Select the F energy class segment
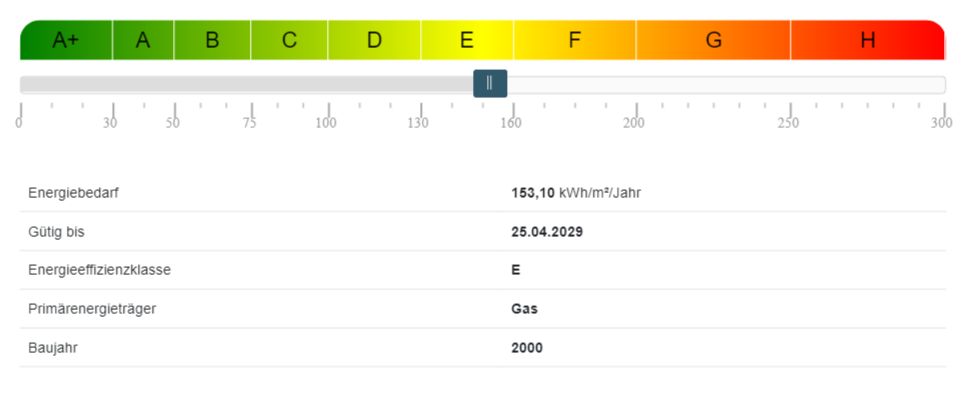Viewport: 966px width, 403px height. pos(574,40)
